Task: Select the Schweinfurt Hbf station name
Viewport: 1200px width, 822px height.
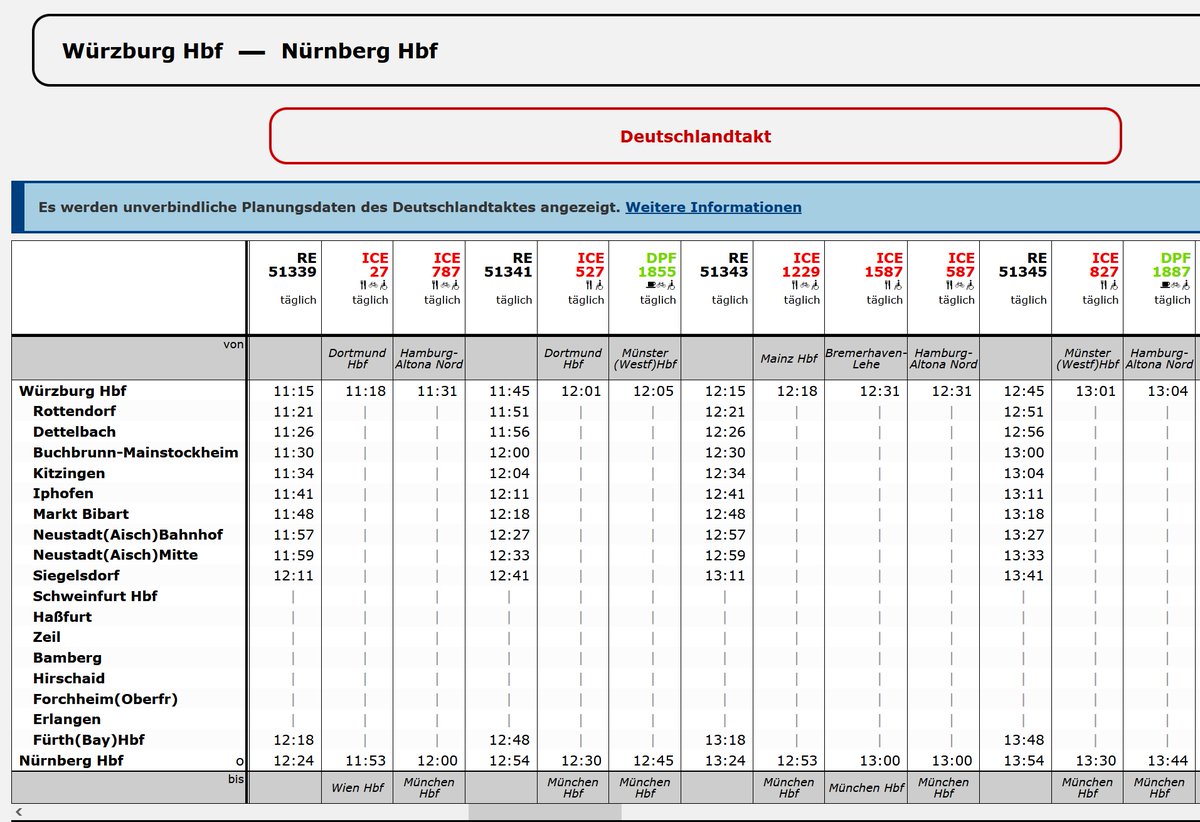Action: click(x=95, y=596)
